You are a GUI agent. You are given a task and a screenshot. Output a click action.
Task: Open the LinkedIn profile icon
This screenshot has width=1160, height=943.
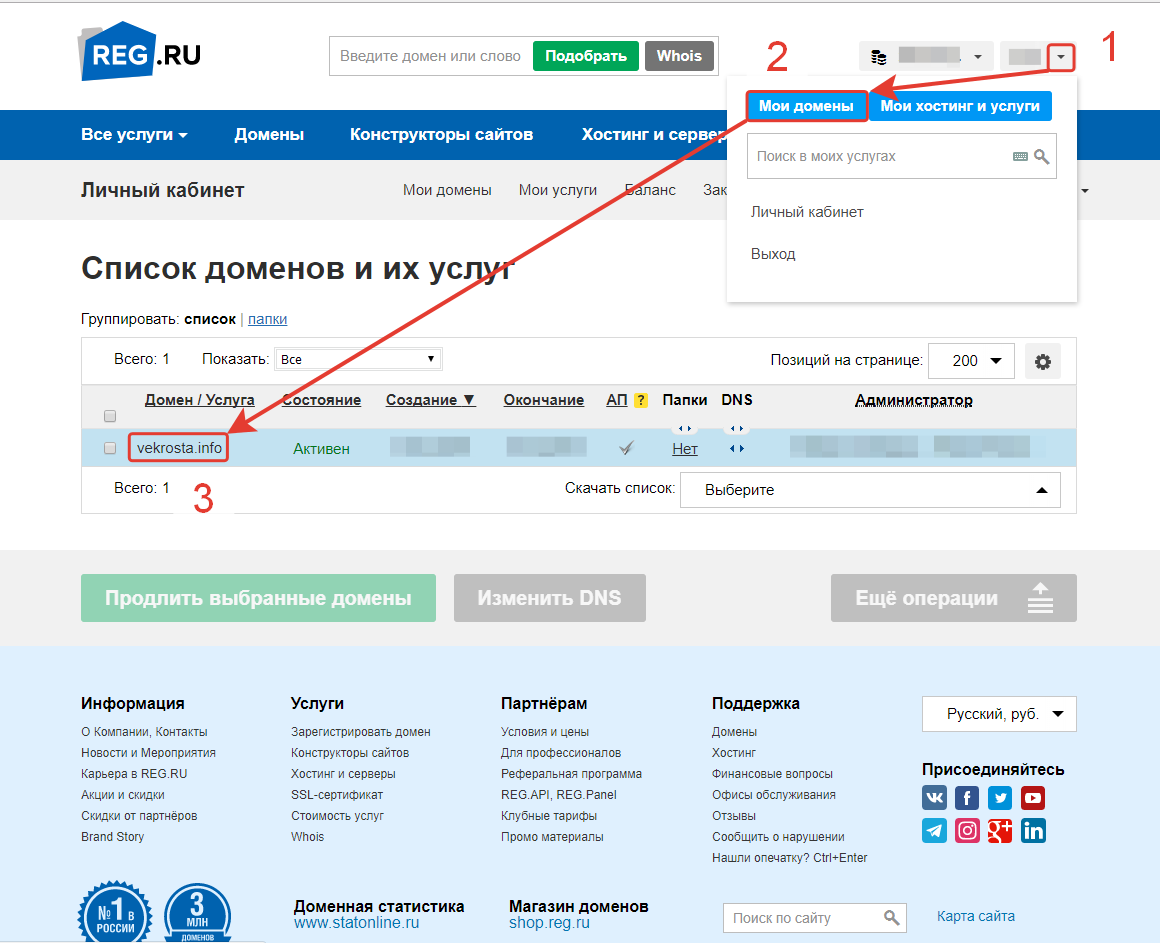click(x=1033, y=831)
